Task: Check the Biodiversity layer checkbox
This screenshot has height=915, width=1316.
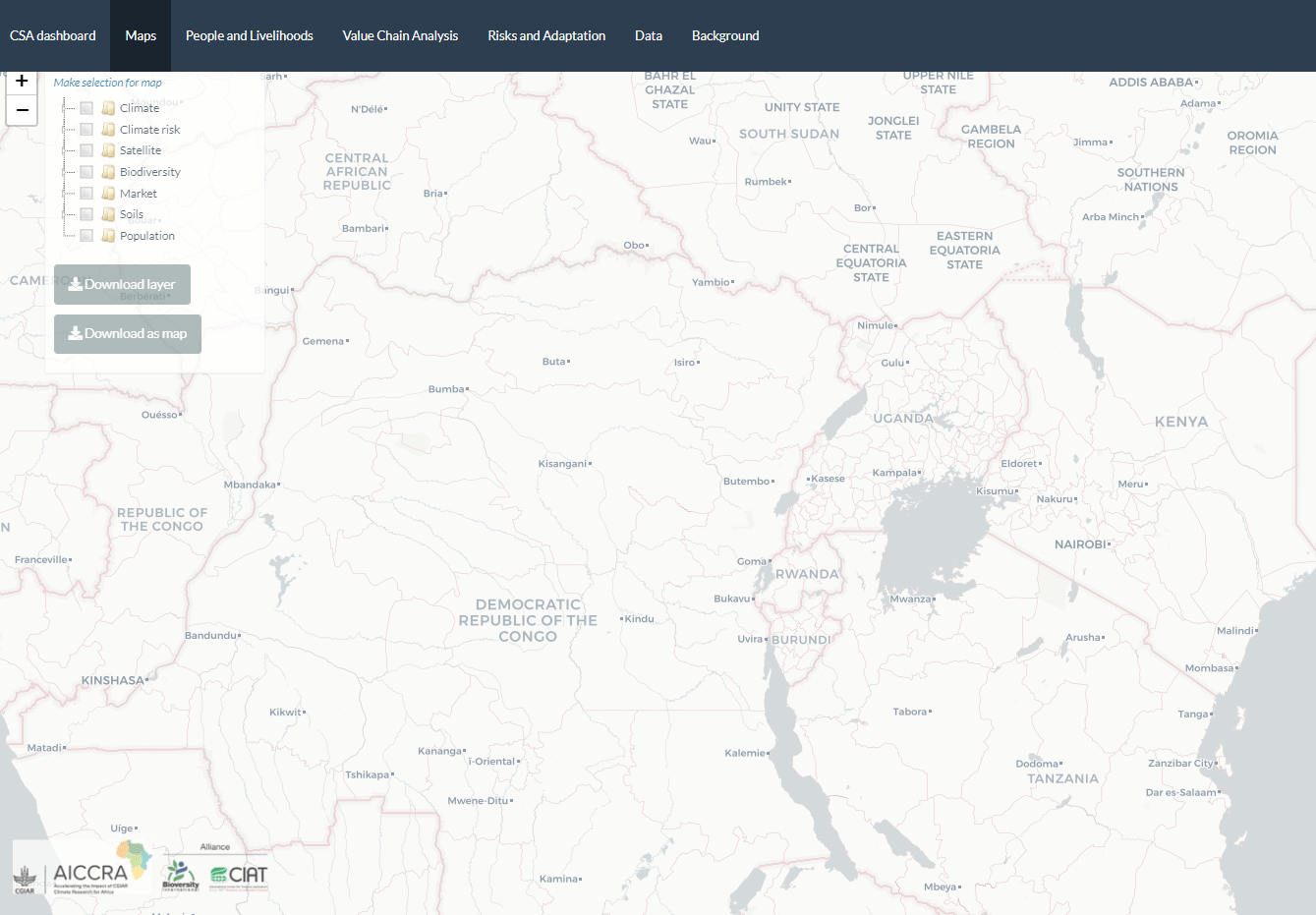Action: [86, 171]
